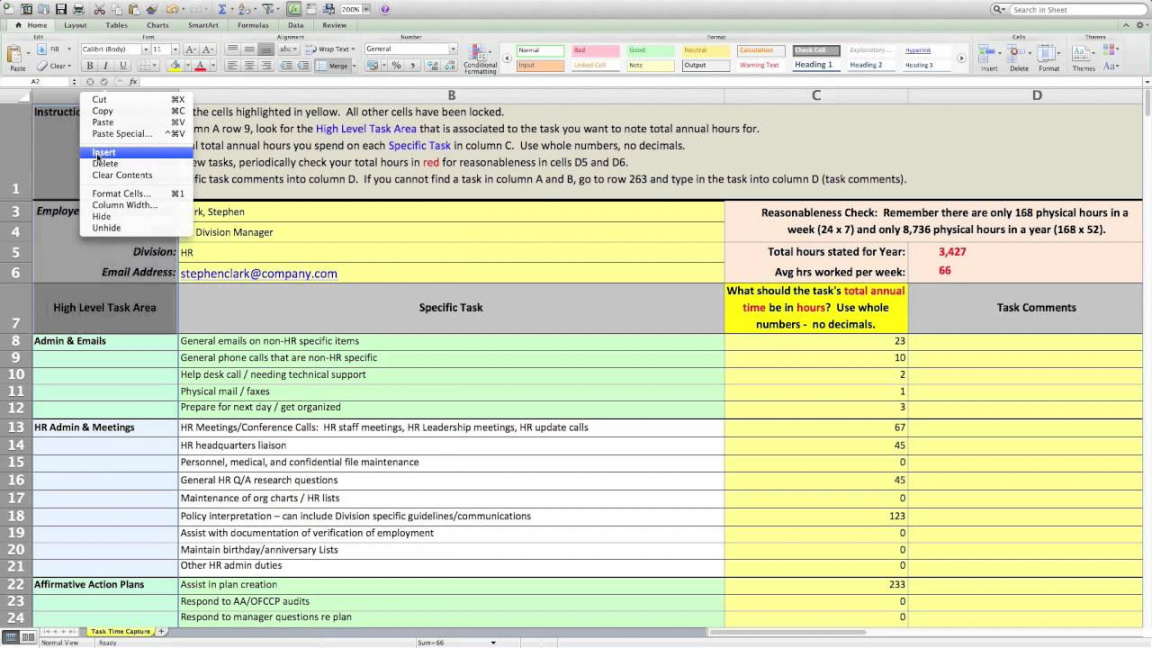Image resolution: width=1152 pixels, height=648 pixels.
Task: Click the AutoSum sigma icon
Action: [x=222, y=9]
